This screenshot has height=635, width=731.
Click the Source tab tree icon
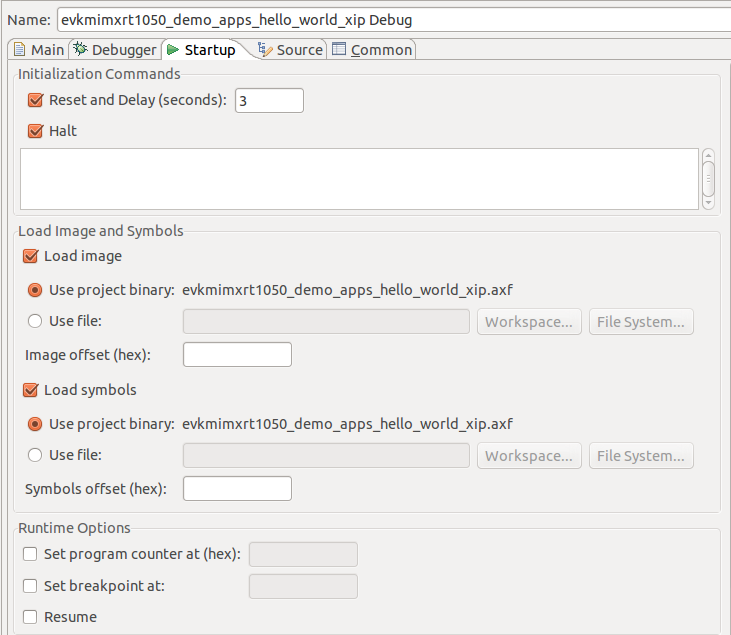click(265, 49)
